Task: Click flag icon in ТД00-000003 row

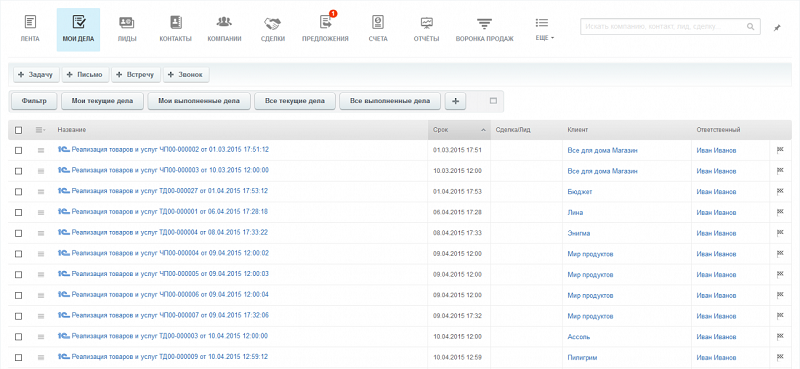Action: [780, 337]
